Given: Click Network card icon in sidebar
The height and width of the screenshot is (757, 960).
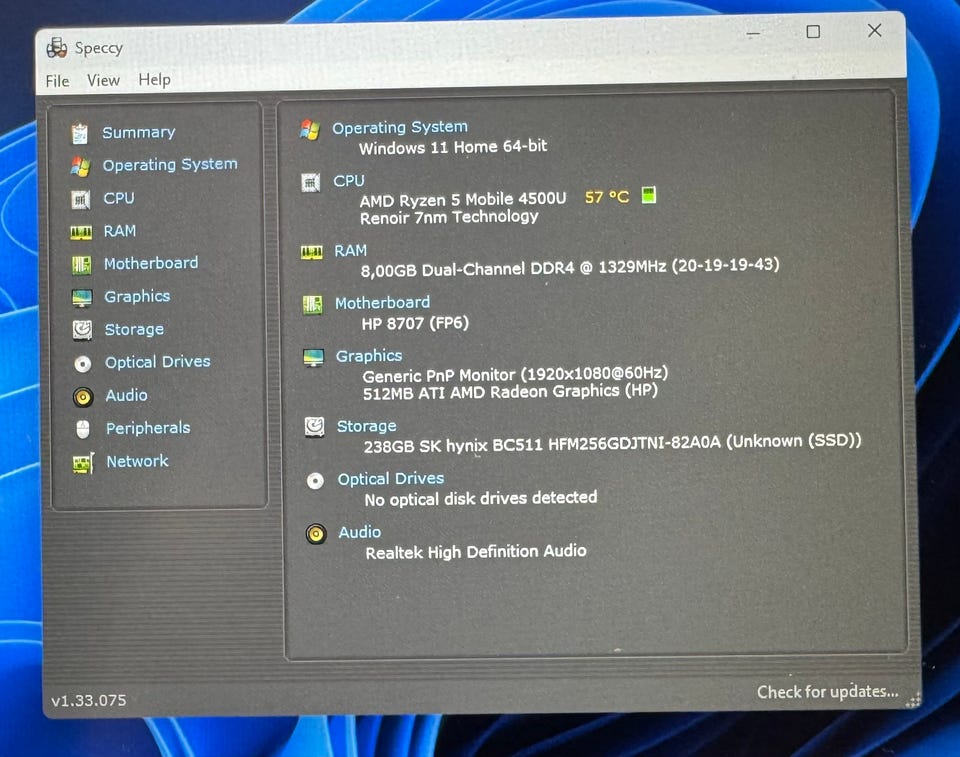Looking at the screenshot, I should coord(84,463).
